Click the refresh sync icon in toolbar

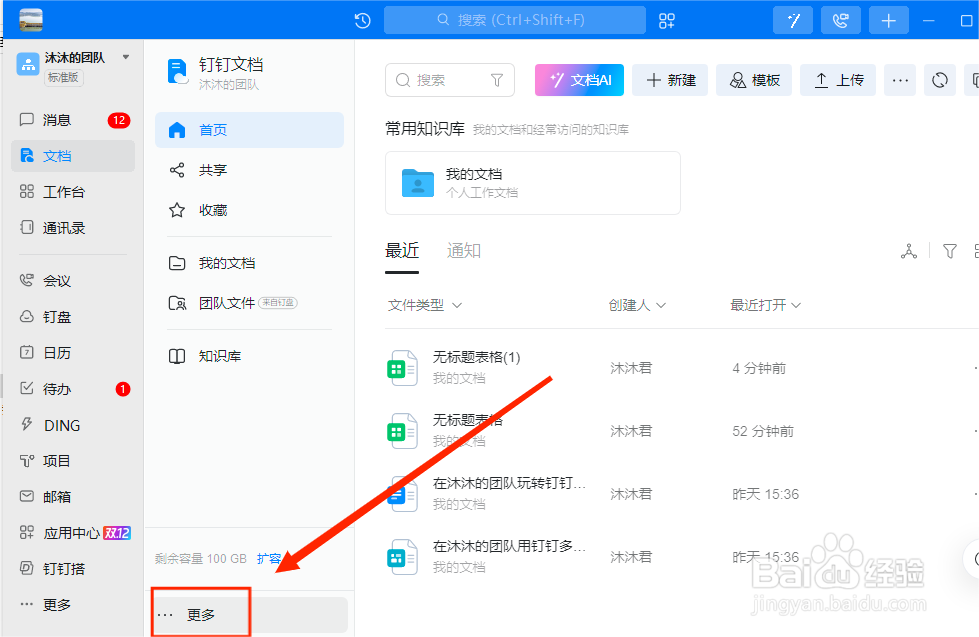(940, 80)
